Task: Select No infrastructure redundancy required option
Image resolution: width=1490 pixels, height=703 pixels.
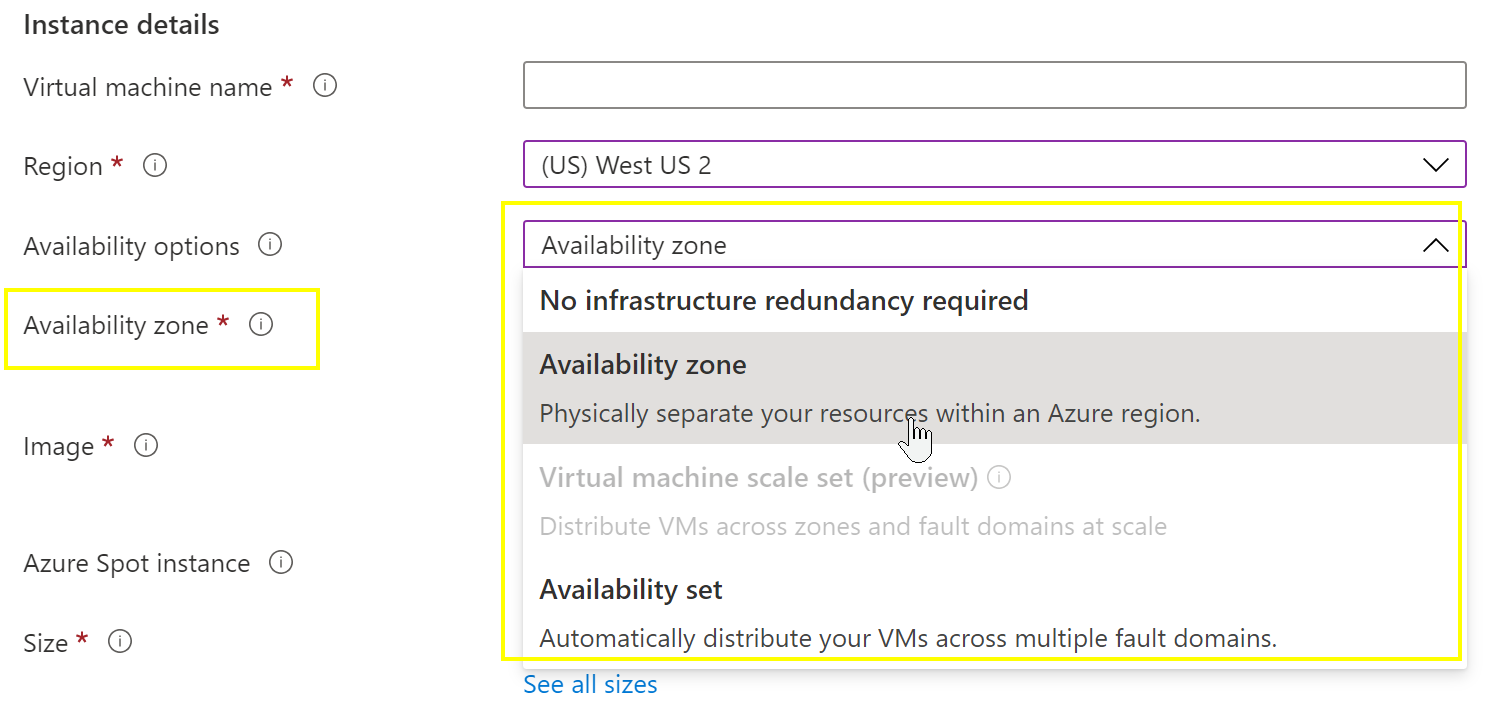Action: tap(783, 300)
